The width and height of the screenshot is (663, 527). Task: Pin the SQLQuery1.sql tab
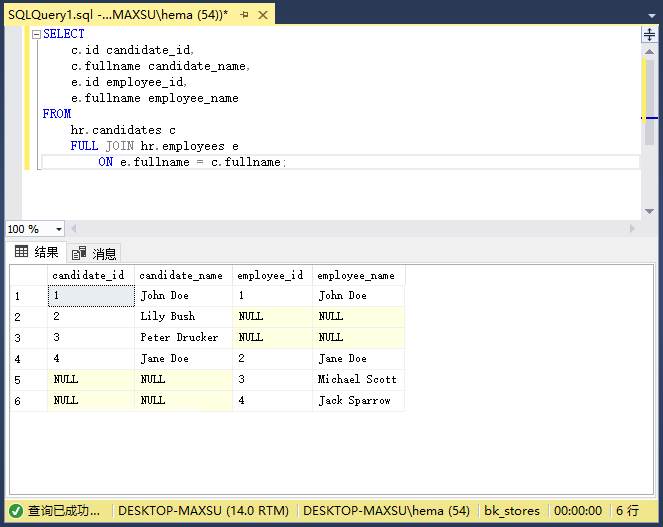(244, 15)
